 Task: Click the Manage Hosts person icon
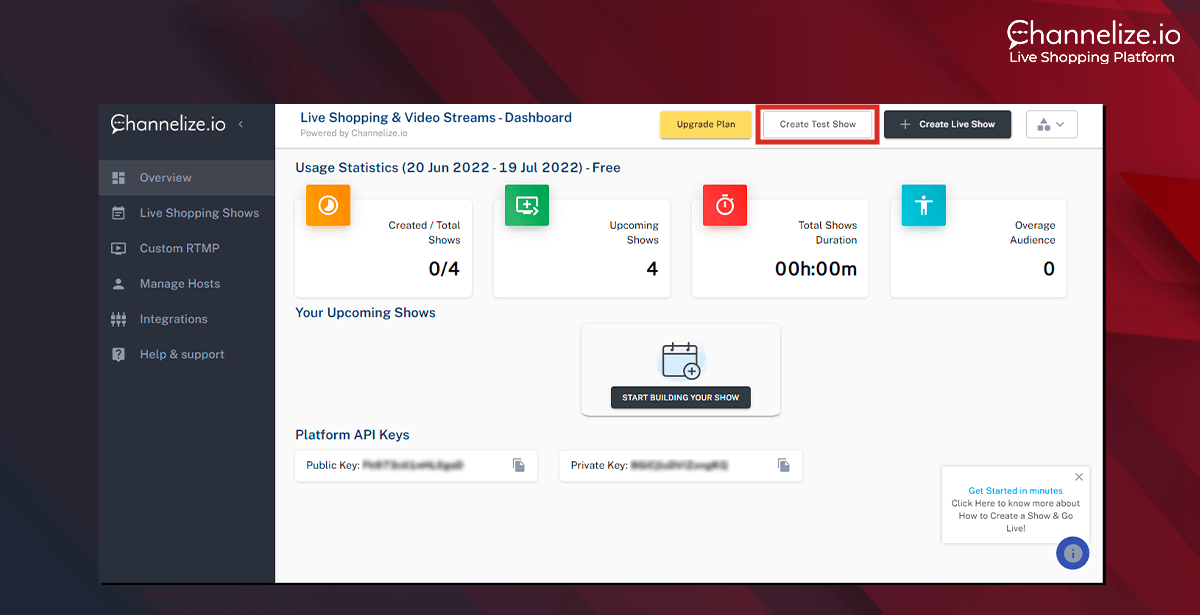tap(118, 284)
